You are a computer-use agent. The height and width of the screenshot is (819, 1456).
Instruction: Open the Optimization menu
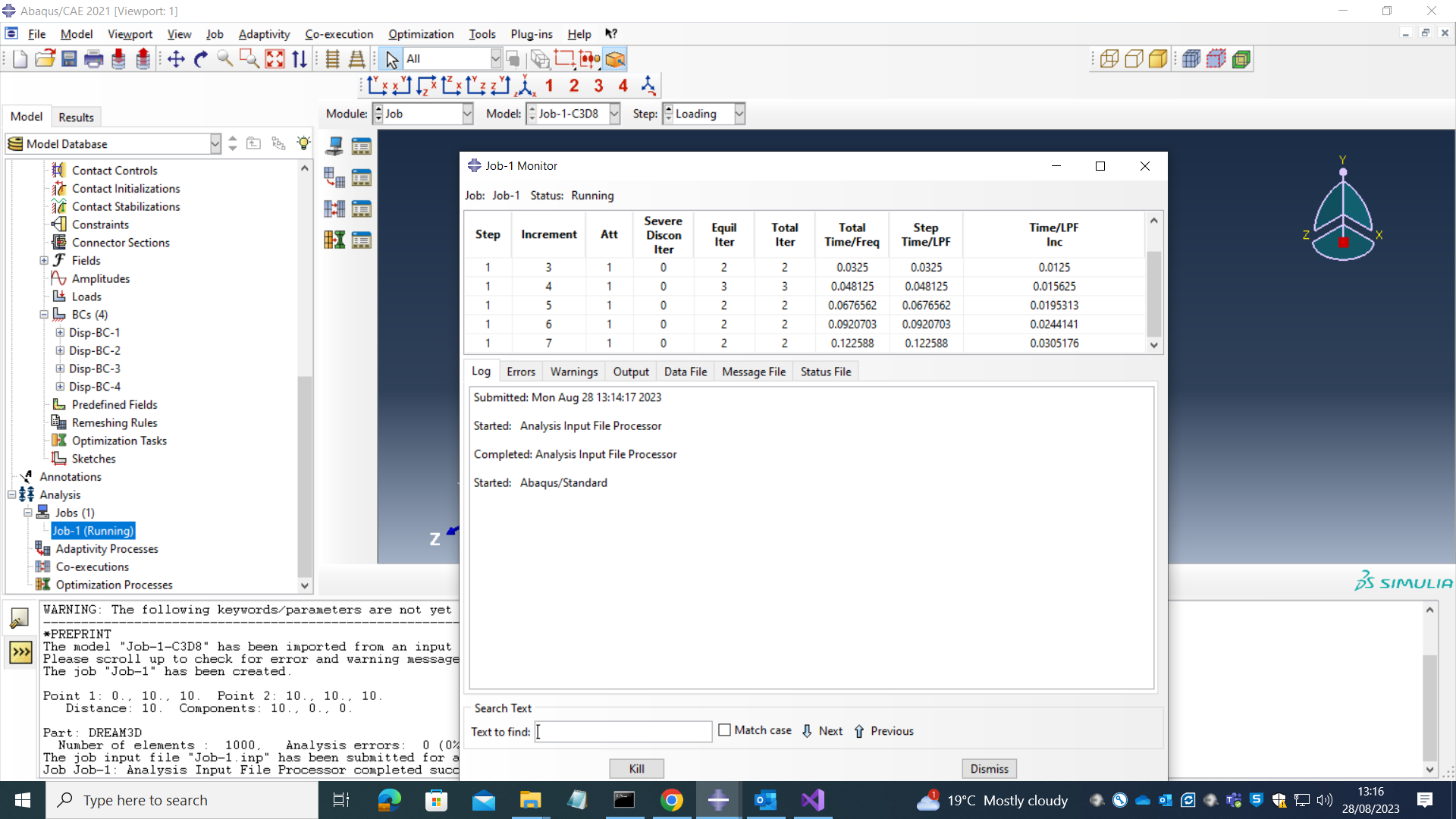(x=421, y=34)
